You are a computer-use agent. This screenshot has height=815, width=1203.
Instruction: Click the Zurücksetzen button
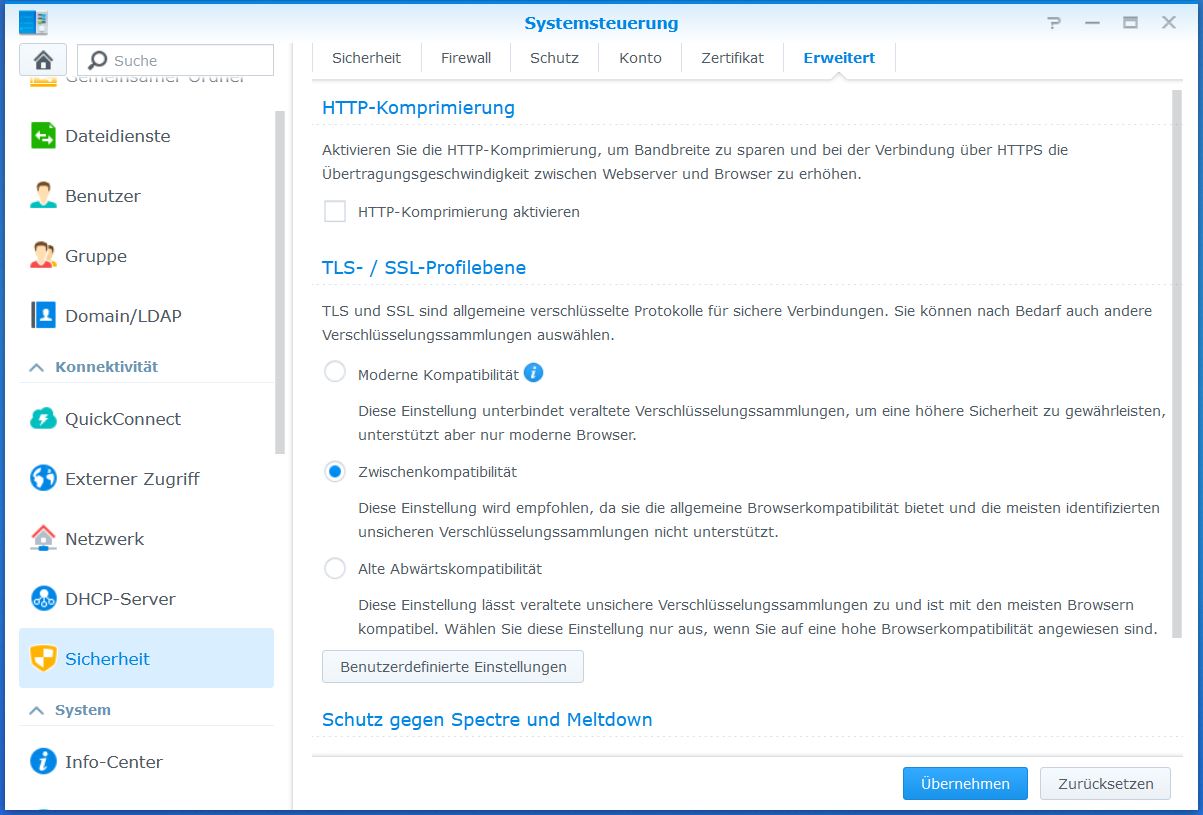click(x=1105, y=784)
